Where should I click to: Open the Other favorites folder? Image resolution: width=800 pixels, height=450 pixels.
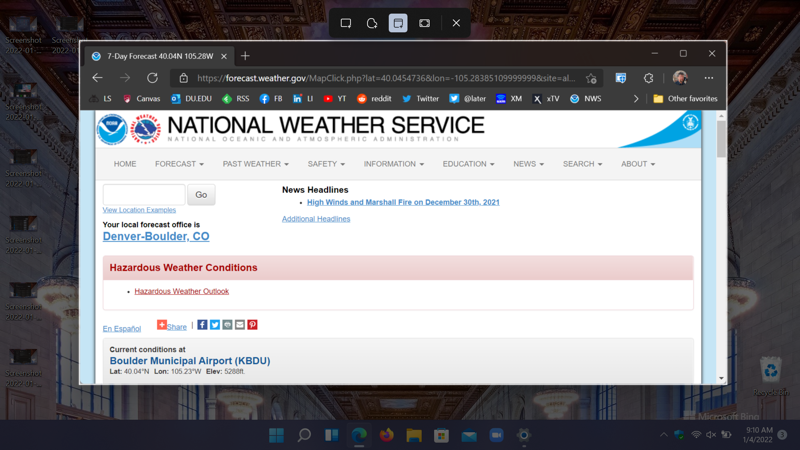click(685, 99)
